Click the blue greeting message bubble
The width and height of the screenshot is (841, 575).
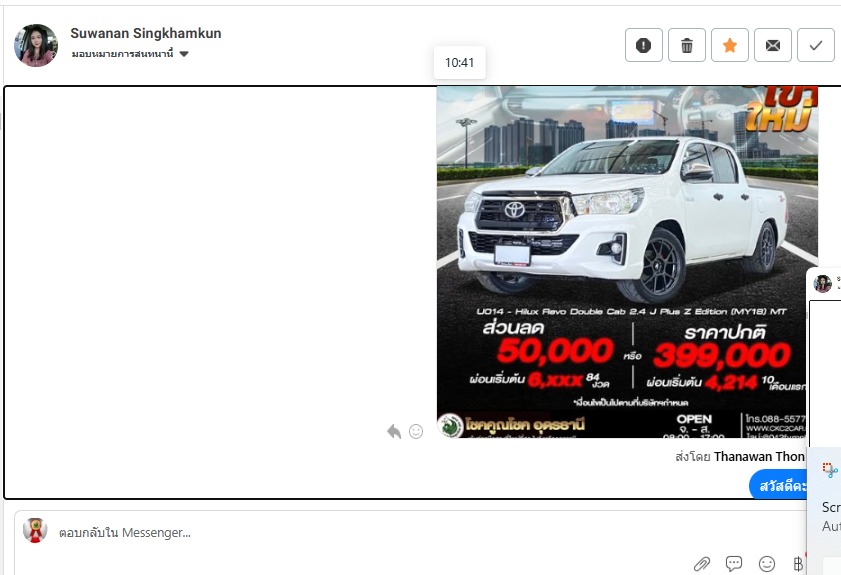coord(779,485)
